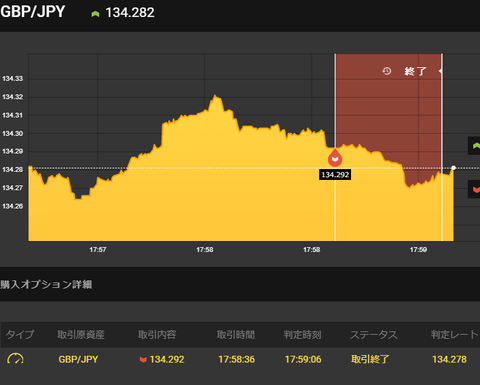The width and height of the screenshot is (480, 385).
Task: Click the 134.32 axis label
Action: (x=13, y=97)
